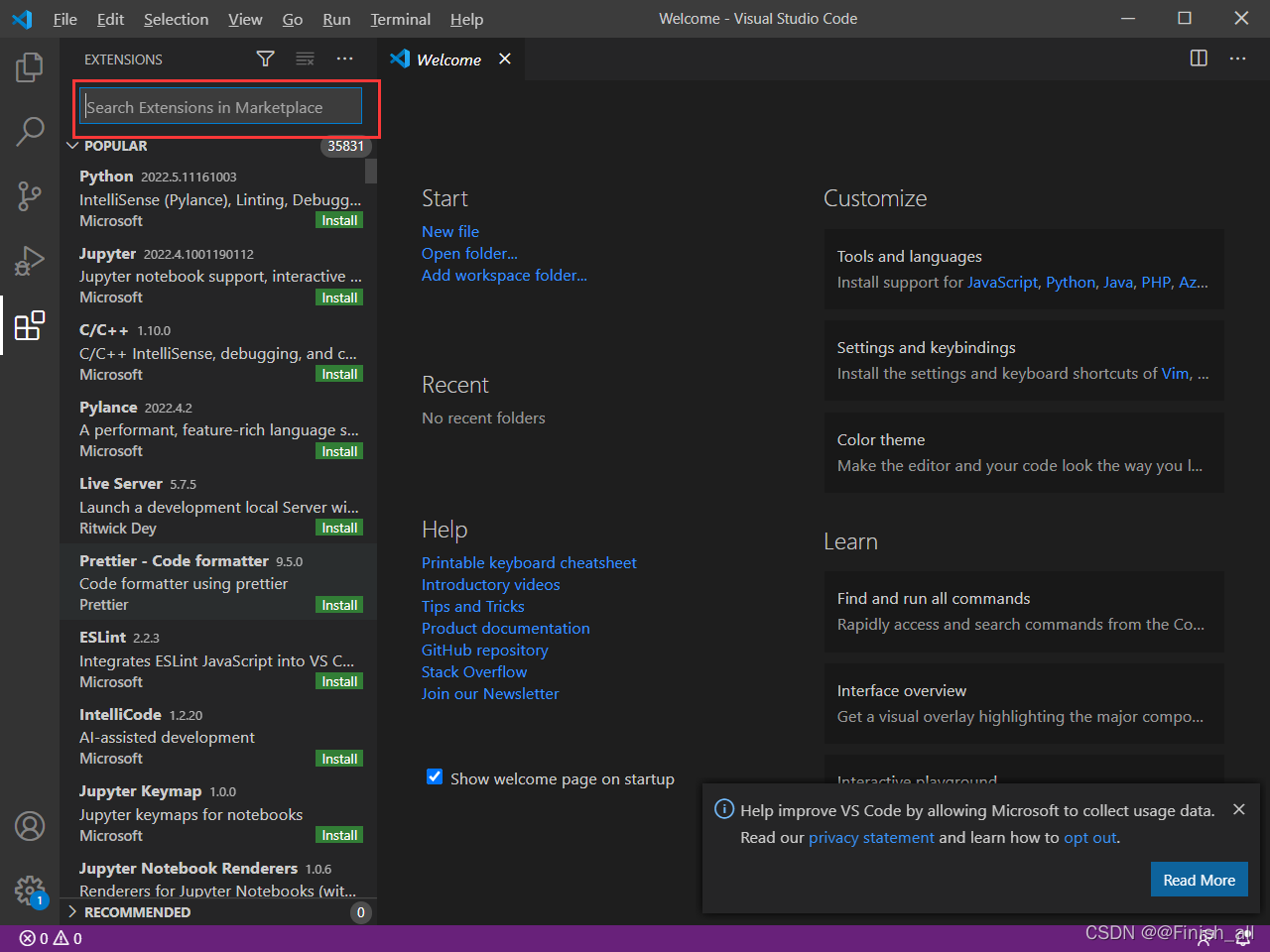Screen dimensions: 1270x952
Task: Filter extensions with the funnel icon
Action: click(265, 59)
